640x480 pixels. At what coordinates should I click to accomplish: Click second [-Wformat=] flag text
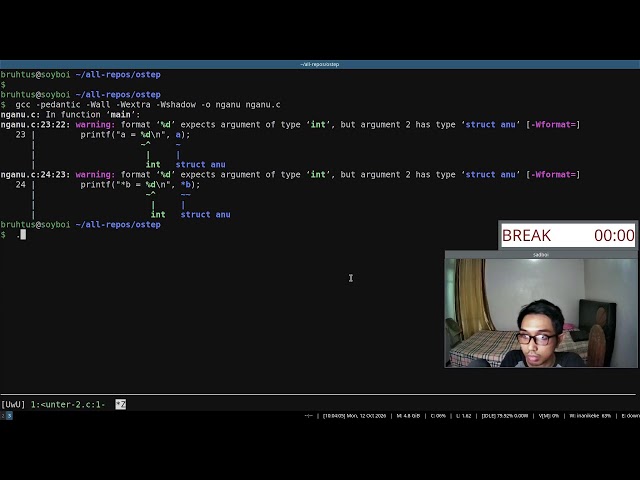[553, 175]
